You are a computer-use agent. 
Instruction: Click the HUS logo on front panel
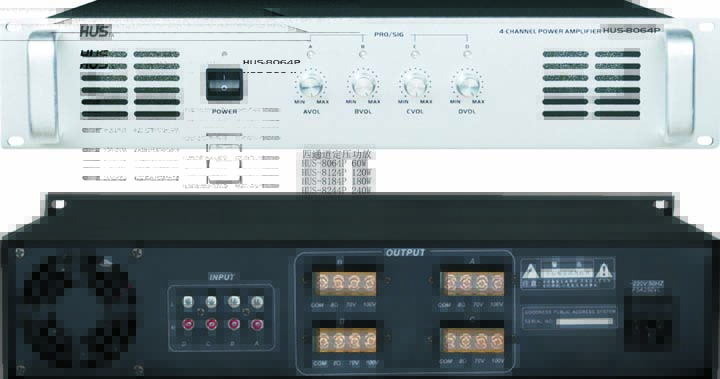(95, 31)
